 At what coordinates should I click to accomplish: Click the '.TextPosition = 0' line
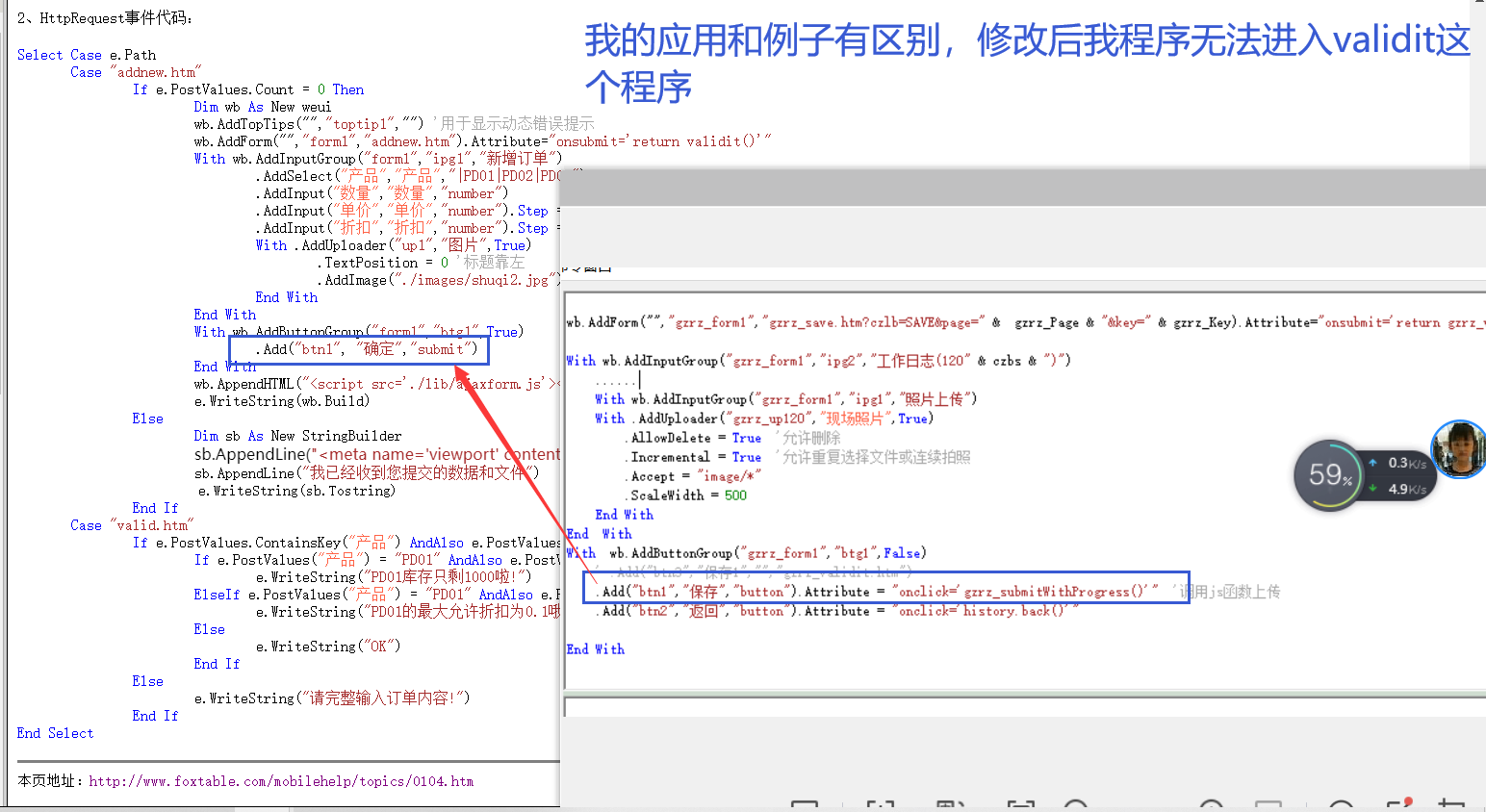click(x=421, y=263)
